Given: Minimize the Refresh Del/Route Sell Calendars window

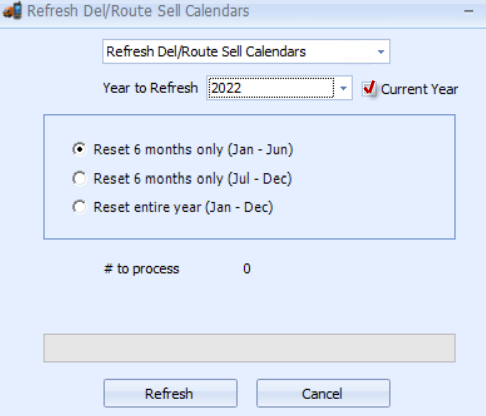Looking at the screenshot, I should tap(468, 11).
